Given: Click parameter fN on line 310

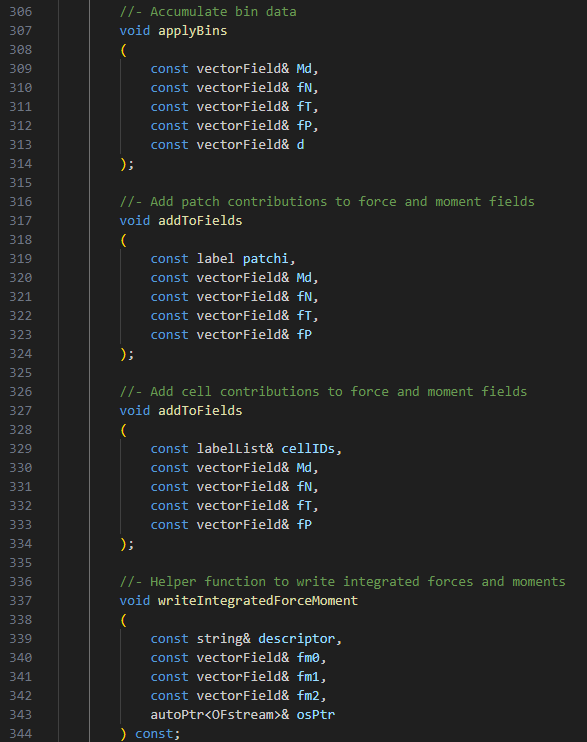Looking at the screenshot, I should 304,88.
